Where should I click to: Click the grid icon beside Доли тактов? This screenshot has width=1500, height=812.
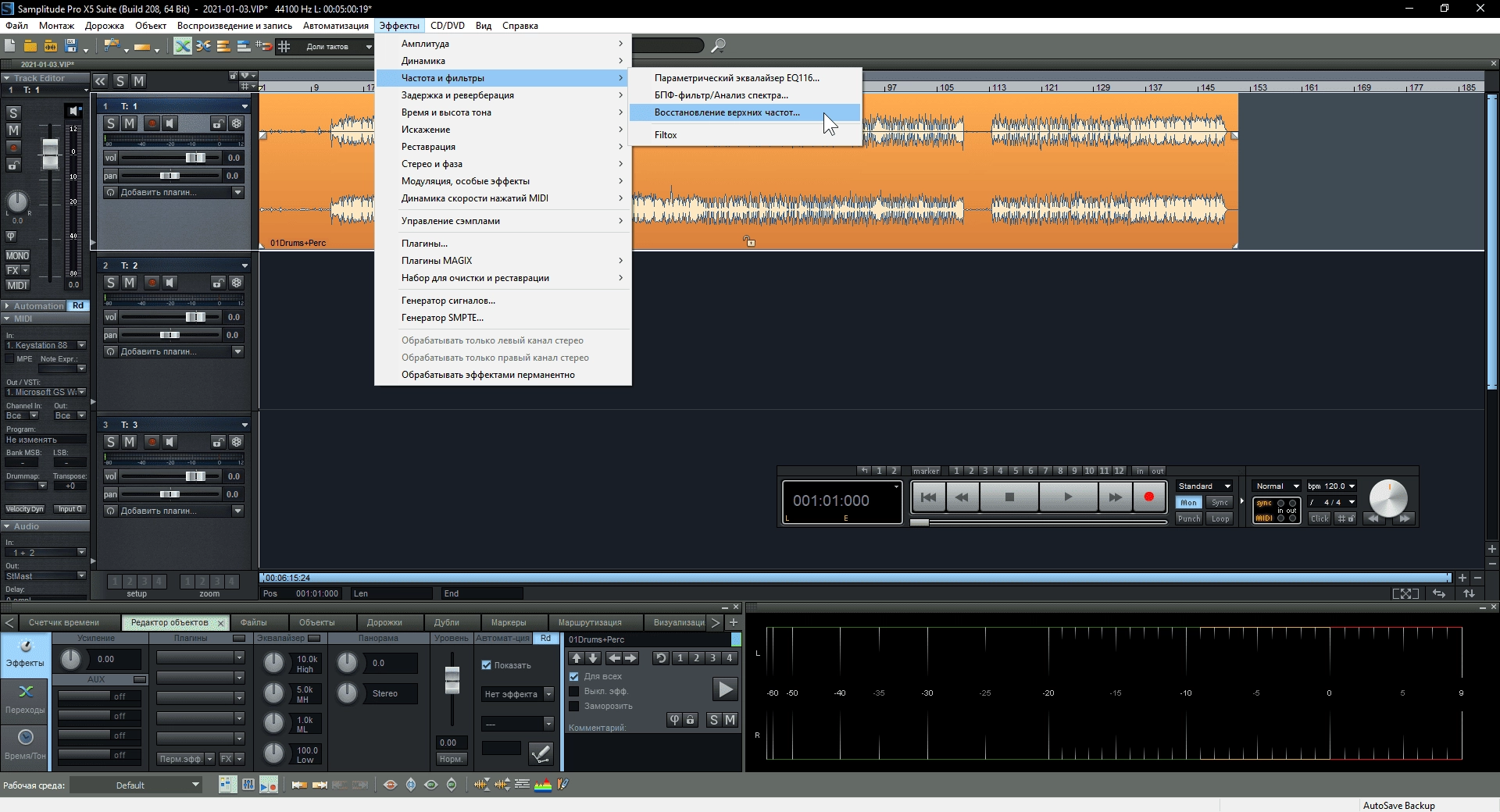click(x=284, y=46)
